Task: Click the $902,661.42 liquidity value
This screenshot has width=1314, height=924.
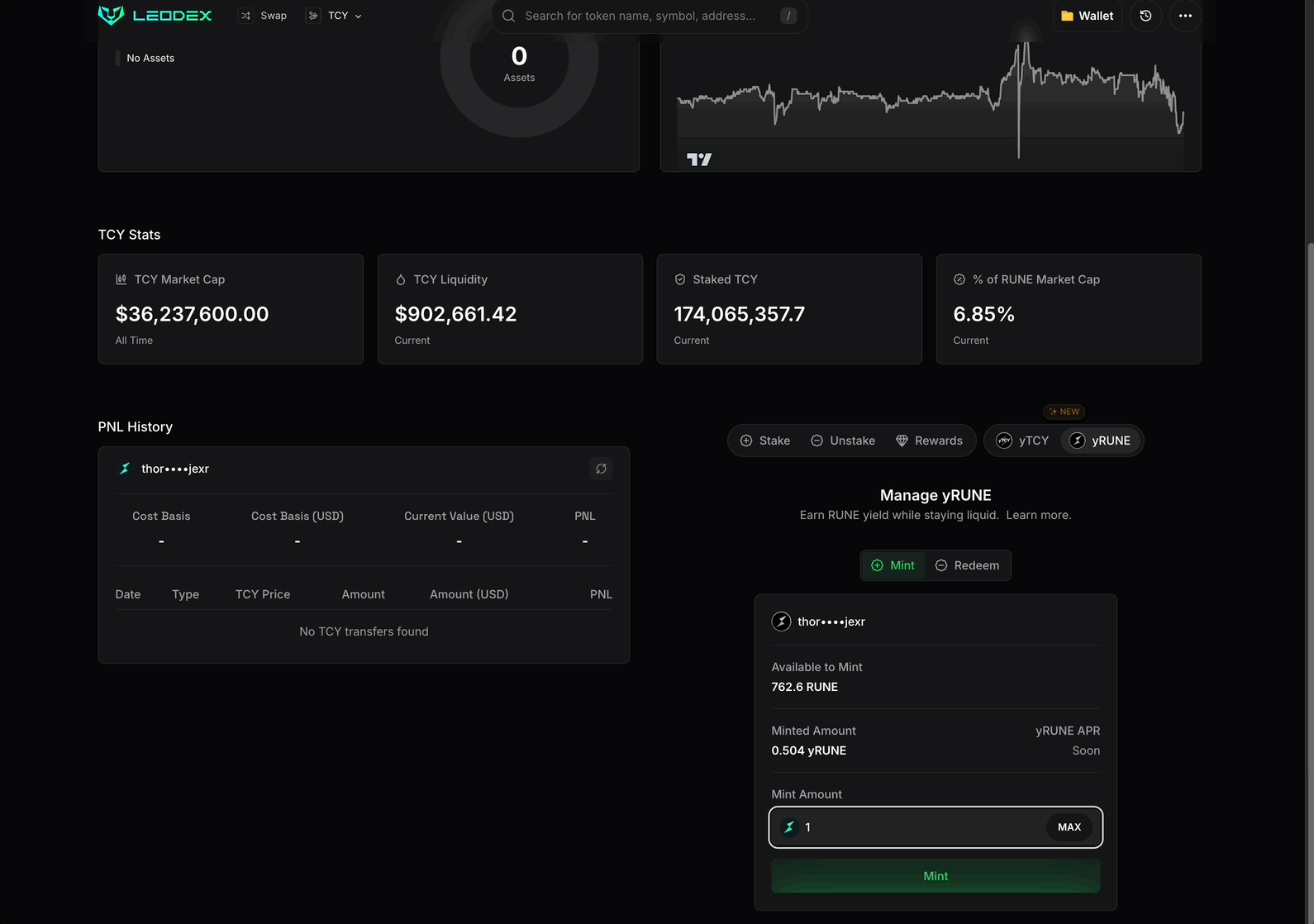Action: click(x=455, y=314)
